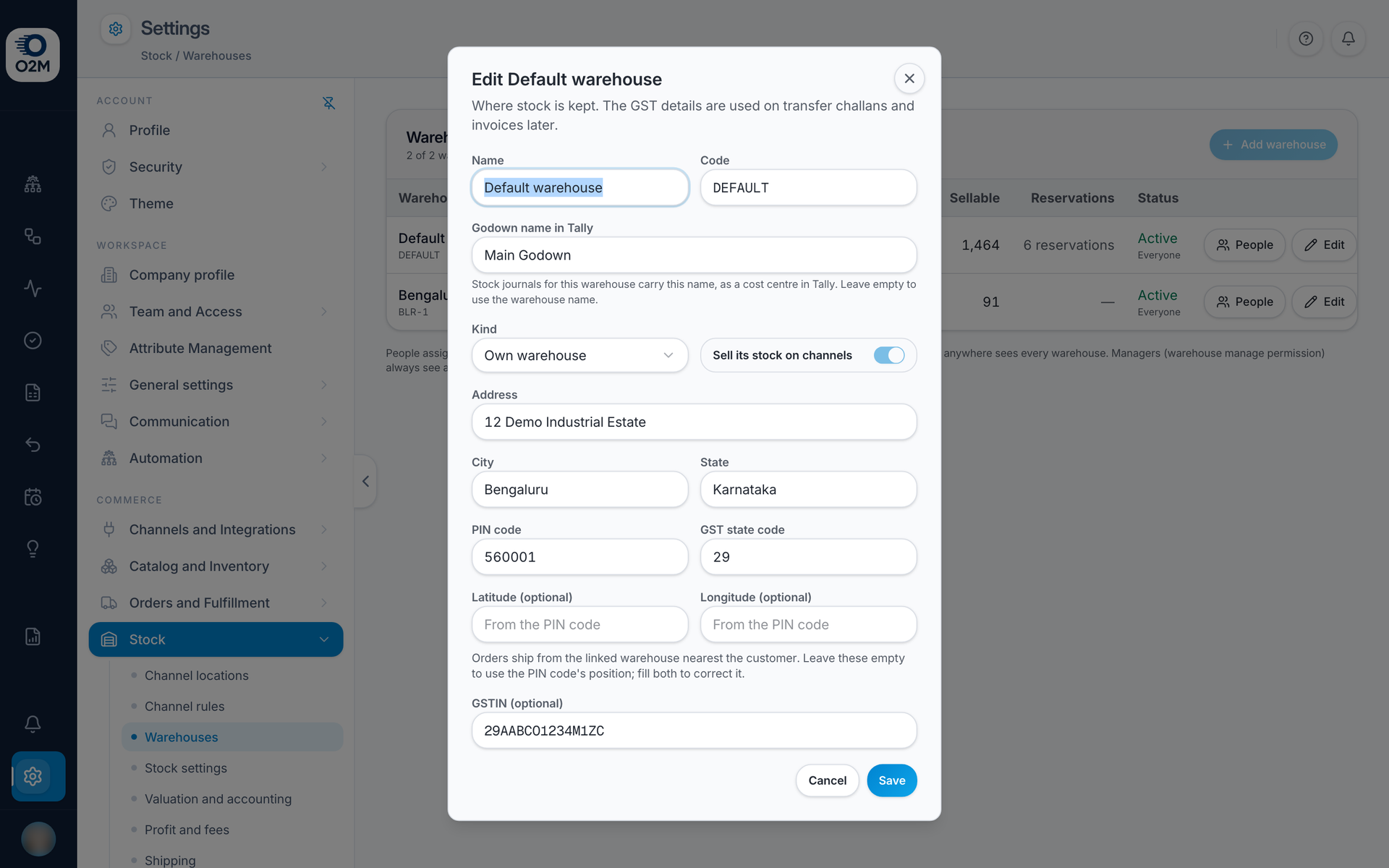Click the Address field
Image resolution: width=1389 pixels, height=868 pixels.
pos(694,422)
